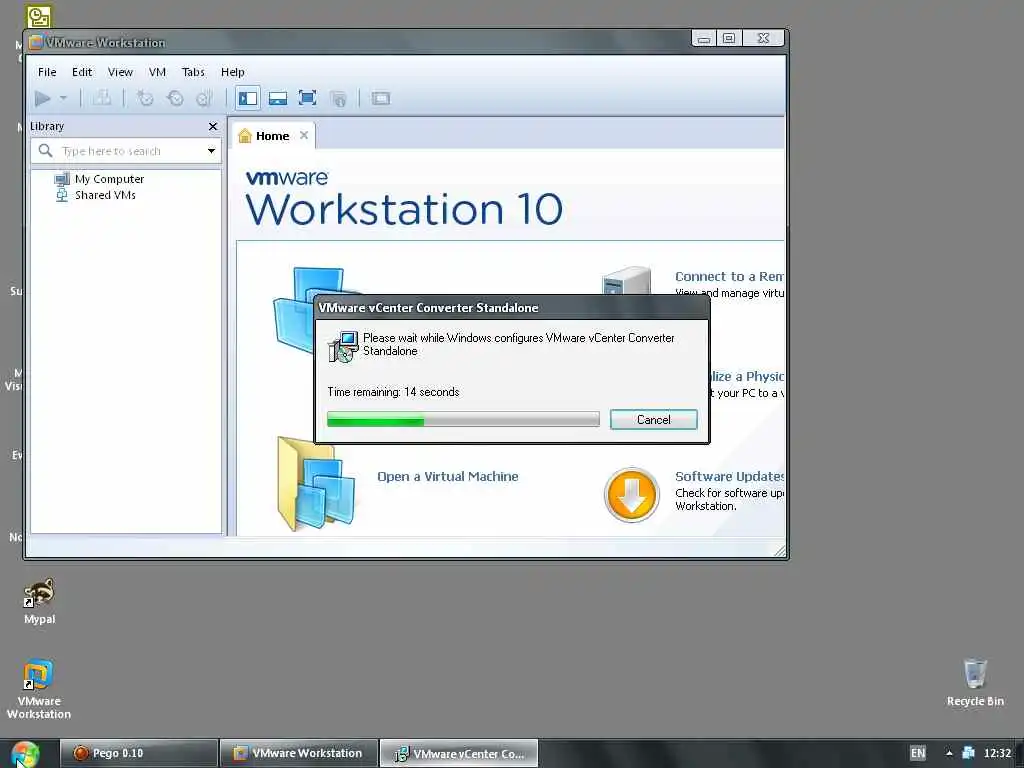Click the installer icon in Converter dialog

pos(344,346)
